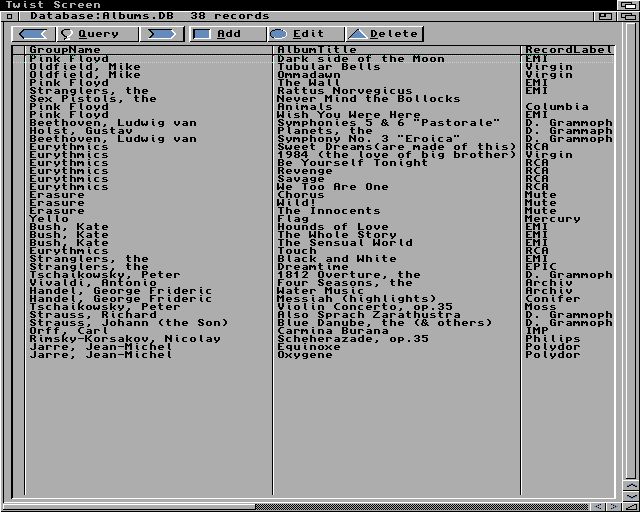Select 'The Sensual World' album cell
Screen dimensions: 640x512
(x=345, y=243)
